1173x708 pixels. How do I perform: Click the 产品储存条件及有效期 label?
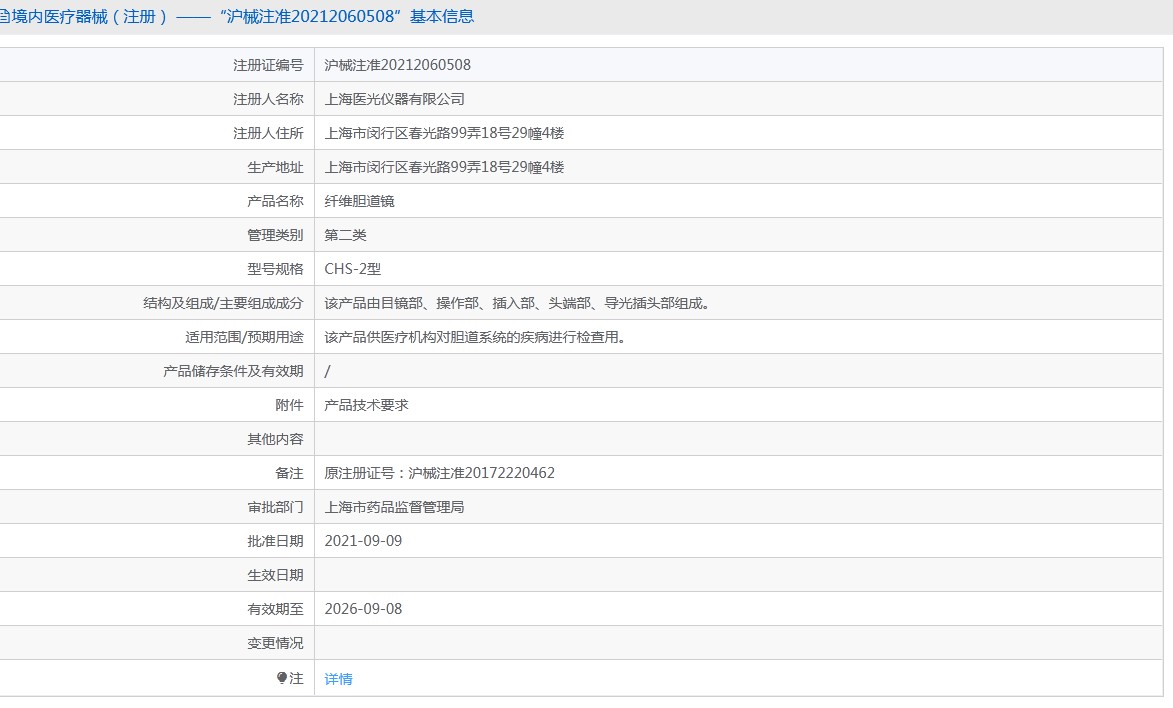click(233, 371)
